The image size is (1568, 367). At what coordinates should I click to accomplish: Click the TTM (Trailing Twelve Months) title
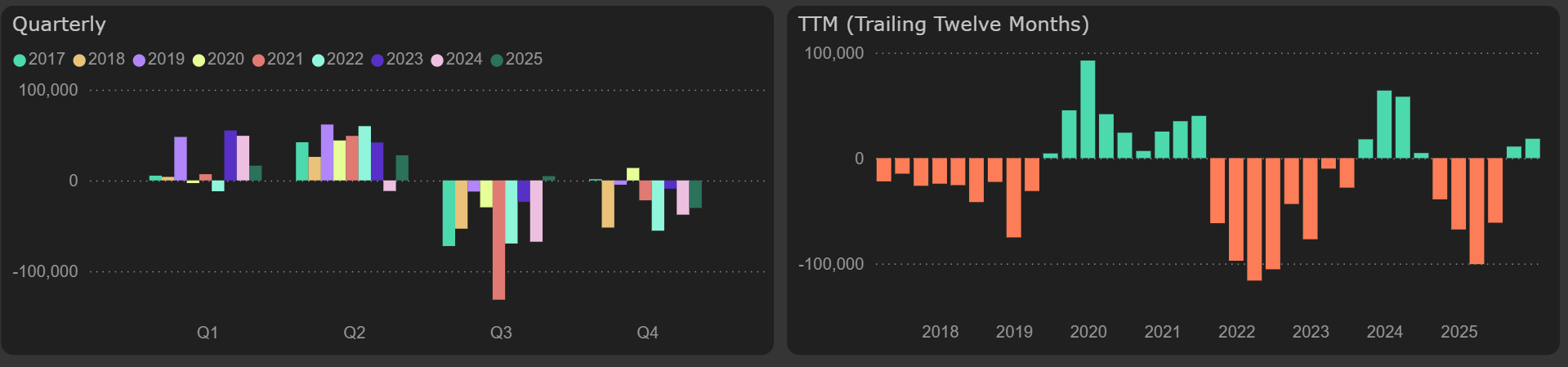click(943, 25)
